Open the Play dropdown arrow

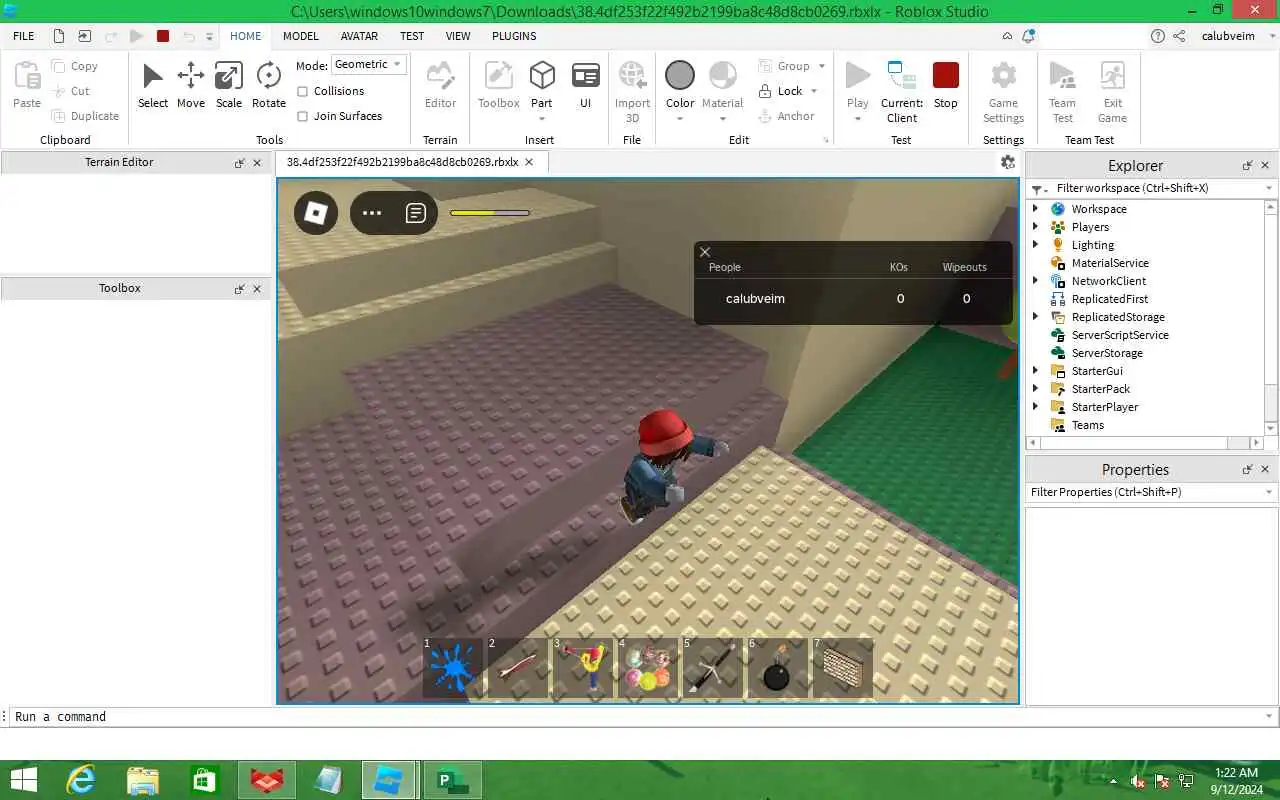858,119
